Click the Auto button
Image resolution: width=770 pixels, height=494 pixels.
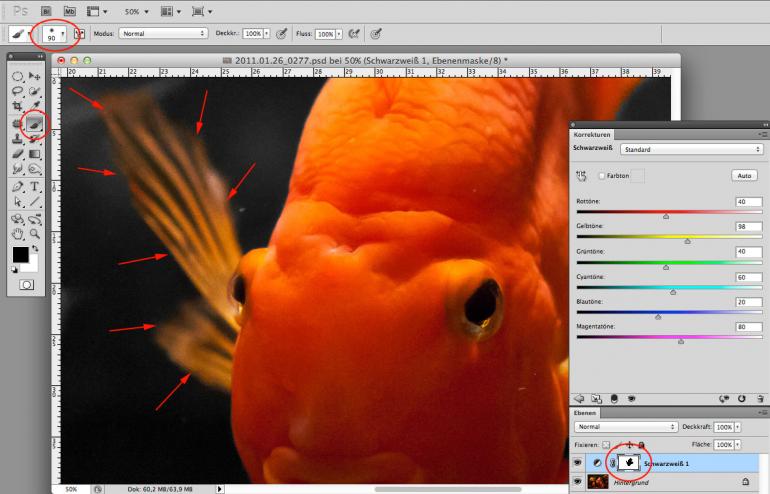[x=744, y=176]
